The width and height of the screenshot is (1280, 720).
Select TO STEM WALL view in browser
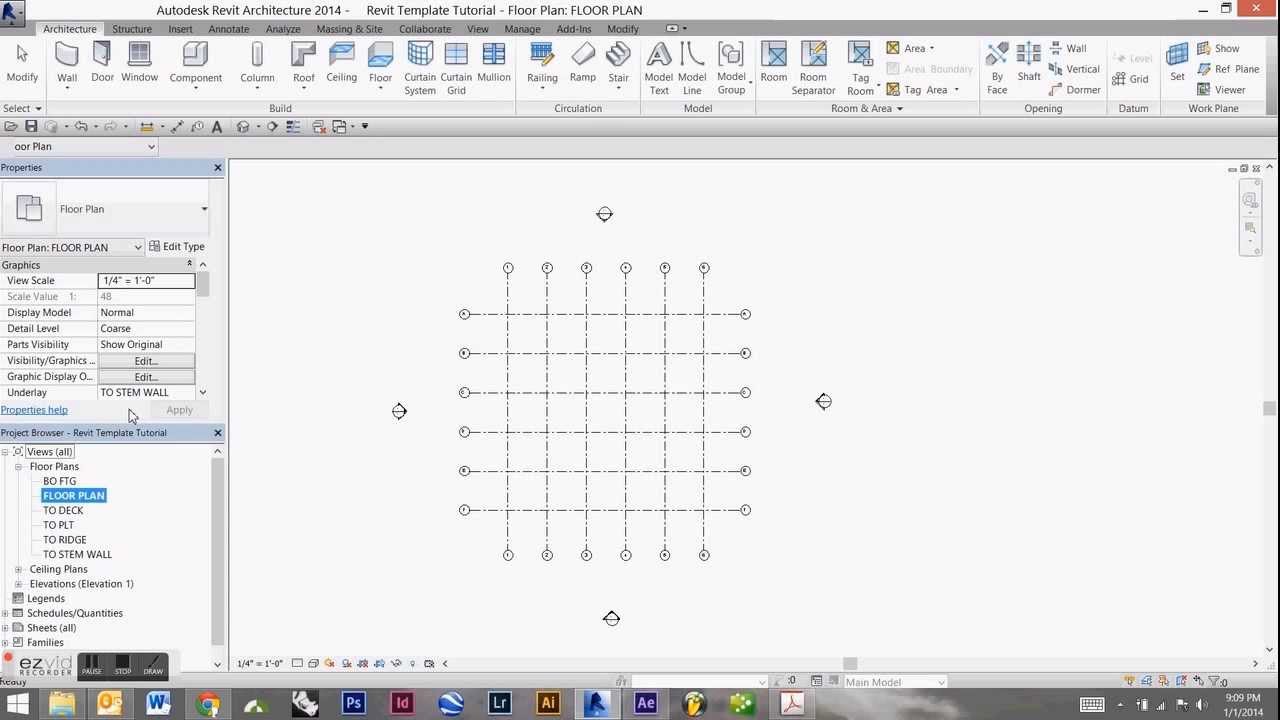[x=77, y=555]
